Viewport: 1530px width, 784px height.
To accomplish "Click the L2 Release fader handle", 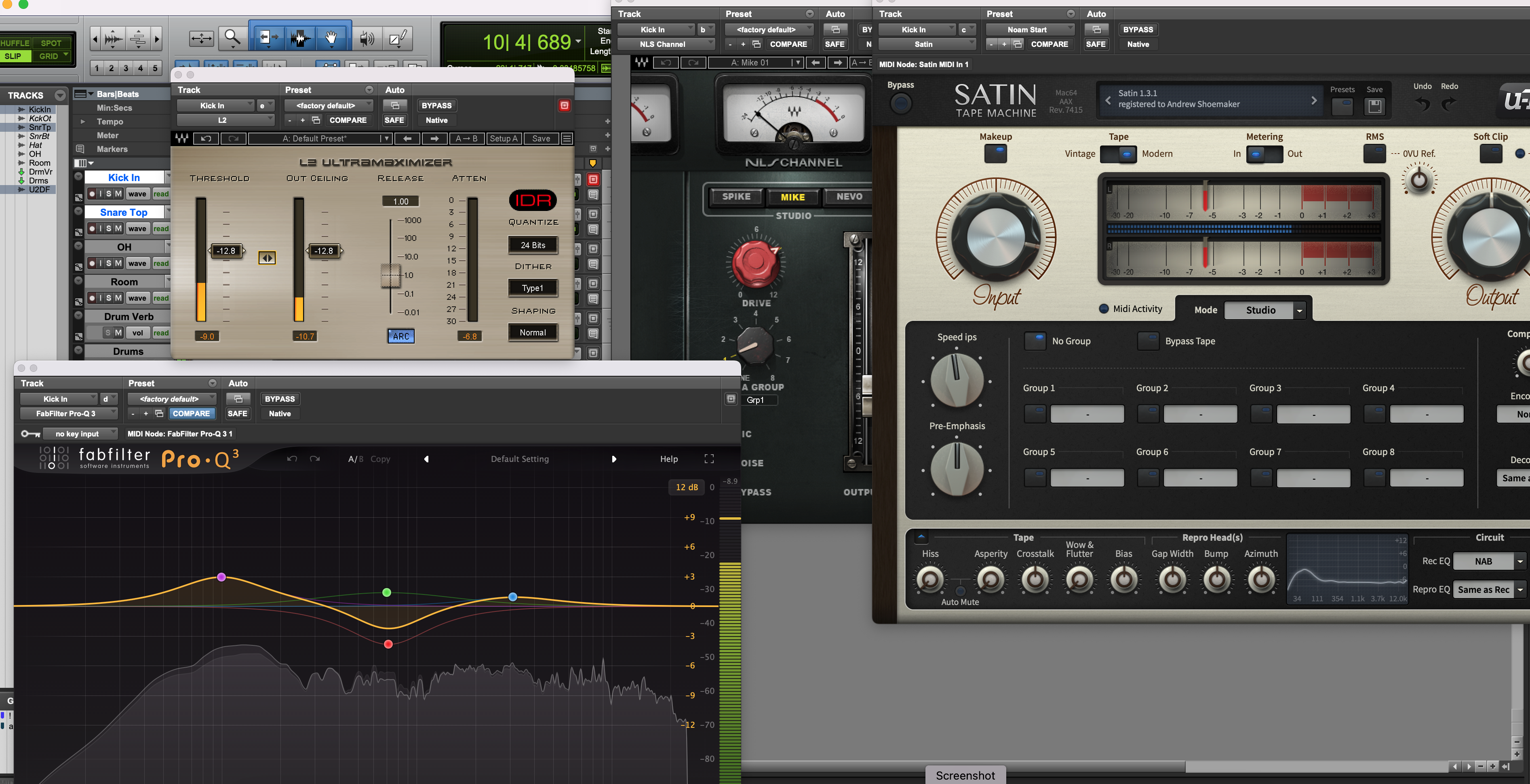I will 390,276.
